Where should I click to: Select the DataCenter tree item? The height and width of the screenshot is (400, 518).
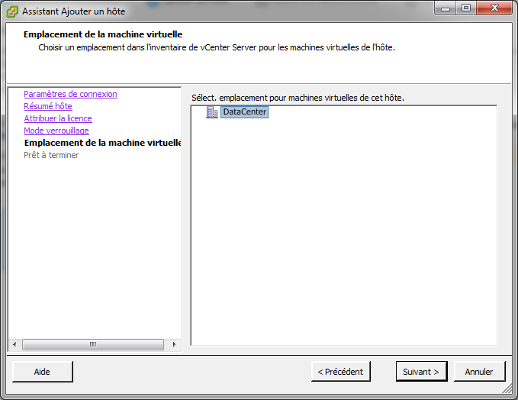pyautogui.click(x=244, y=112)
